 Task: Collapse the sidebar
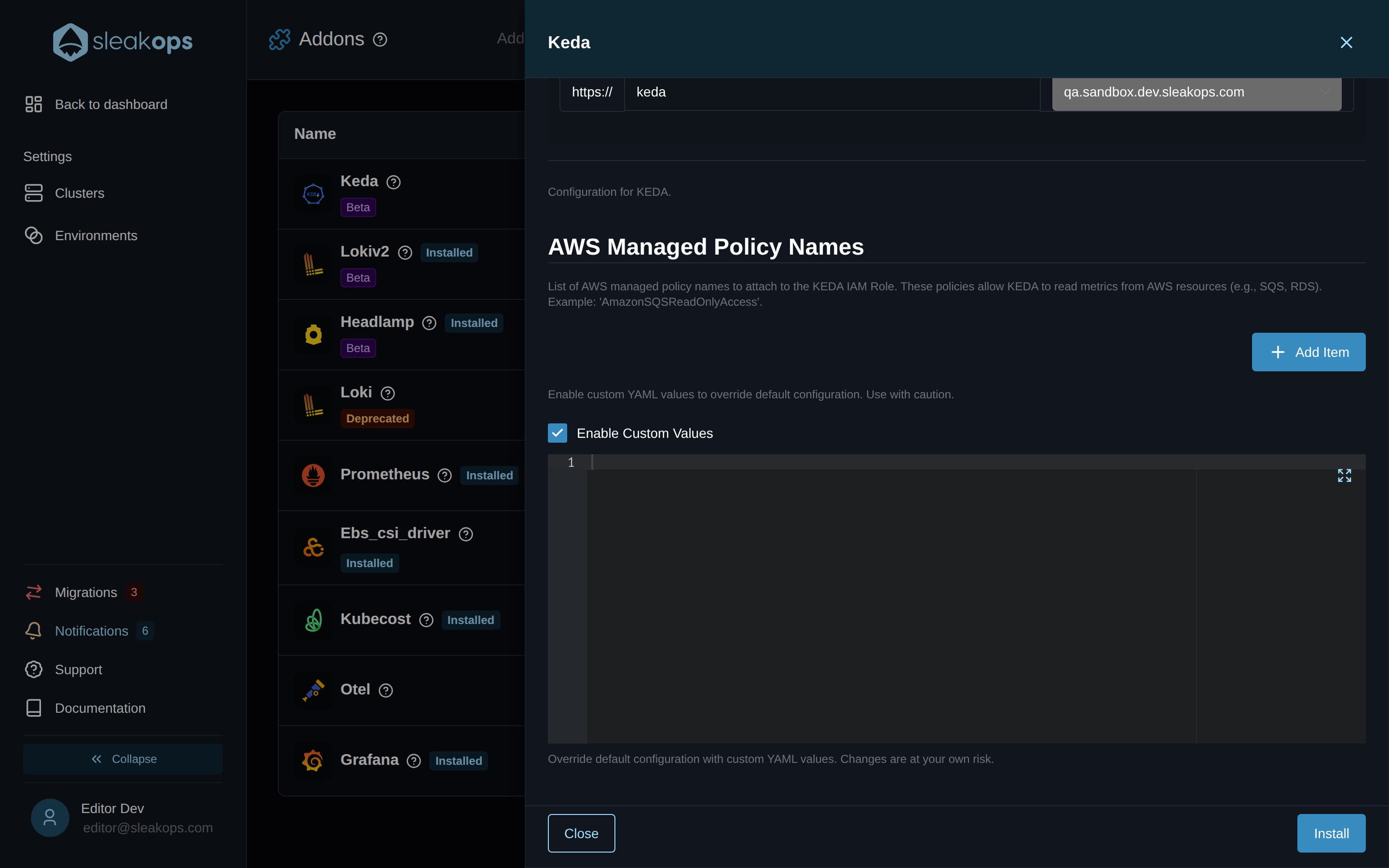point(123,759)
